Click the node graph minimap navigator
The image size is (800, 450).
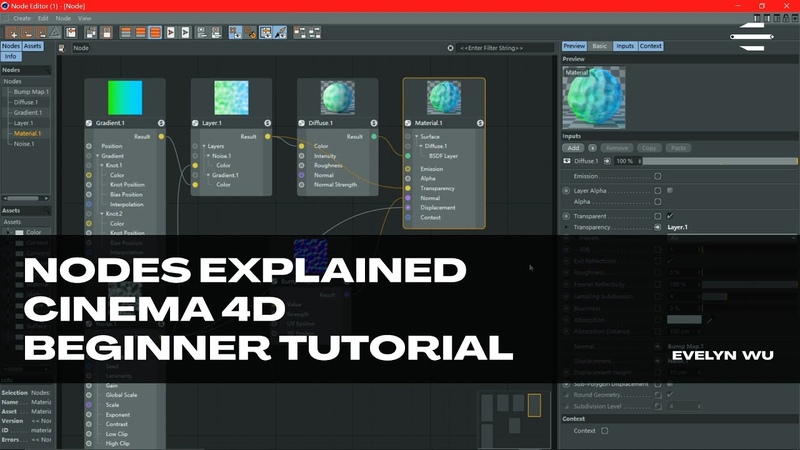point(514,419)
